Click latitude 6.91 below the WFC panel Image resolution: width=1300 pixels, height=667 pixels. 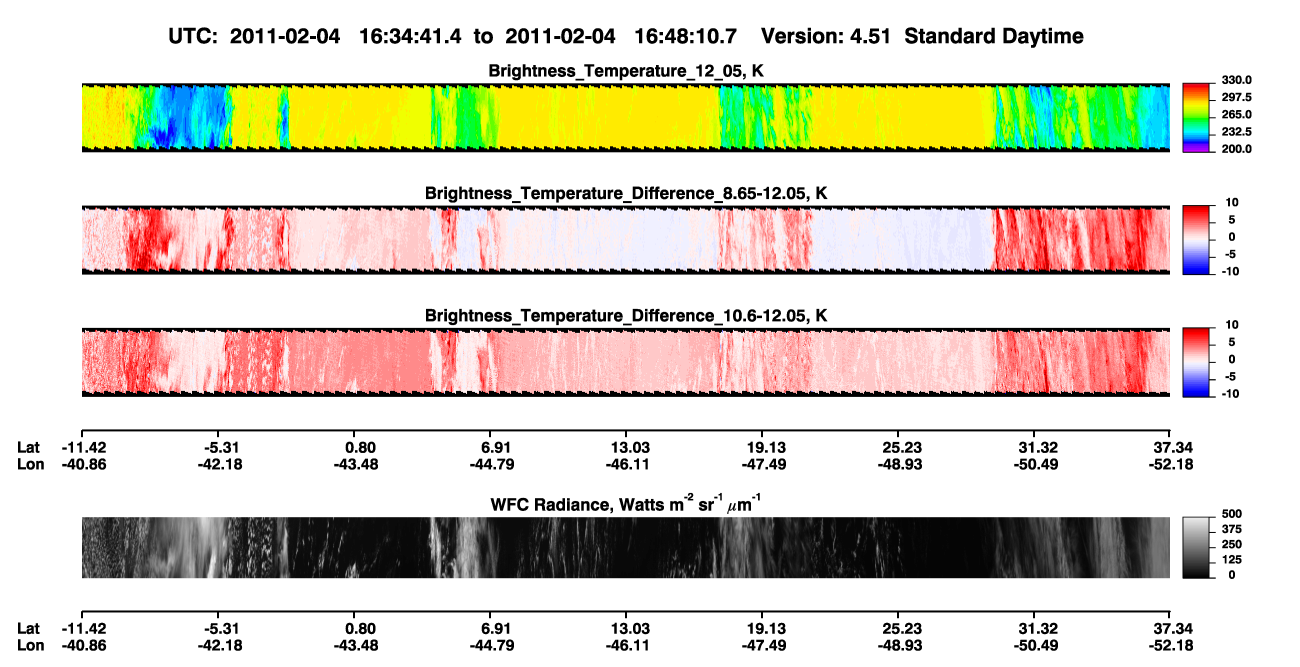pyautogui.click(x=496, y=628)
